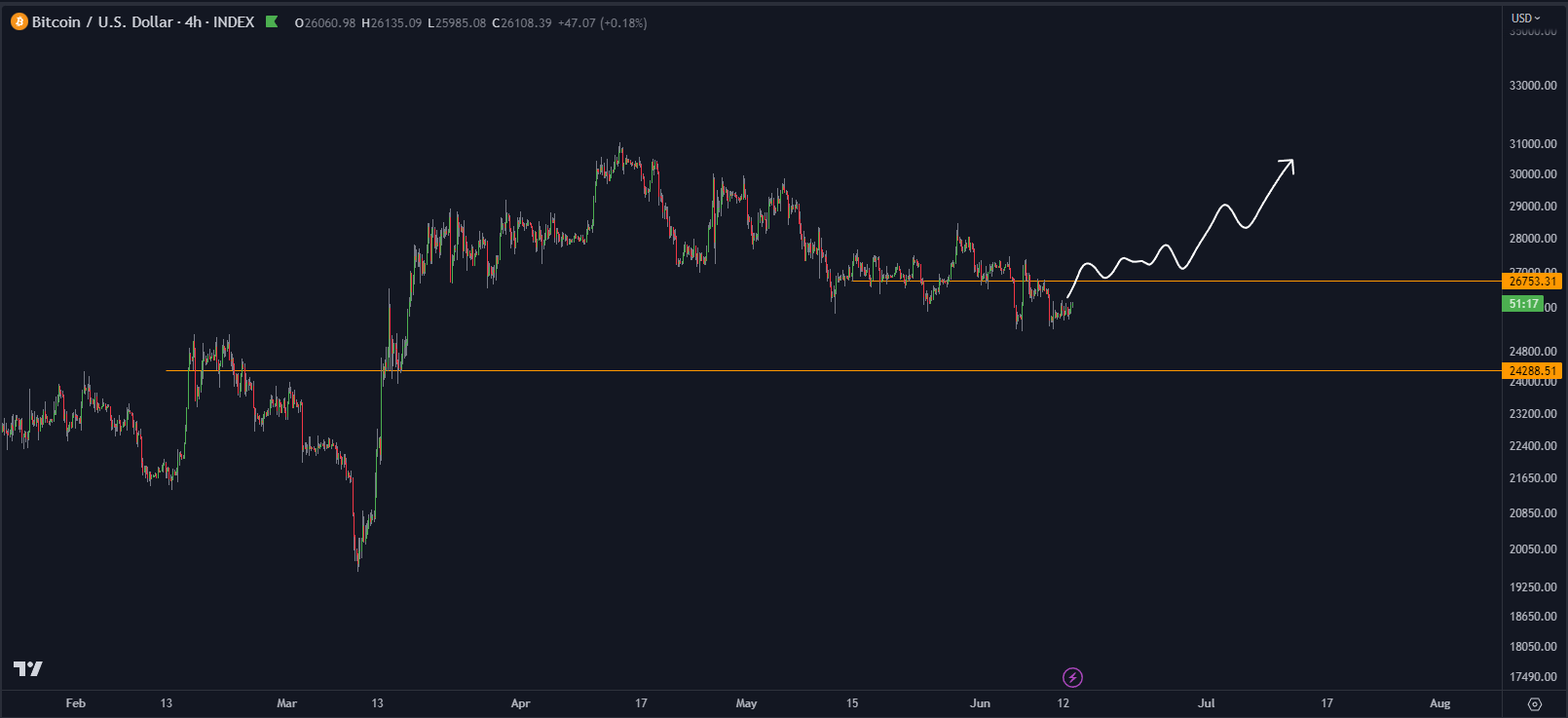Viewport: 1568px width, 718px height.
Task: Click the purple lightning event marker
Action: pos(1072,677)
